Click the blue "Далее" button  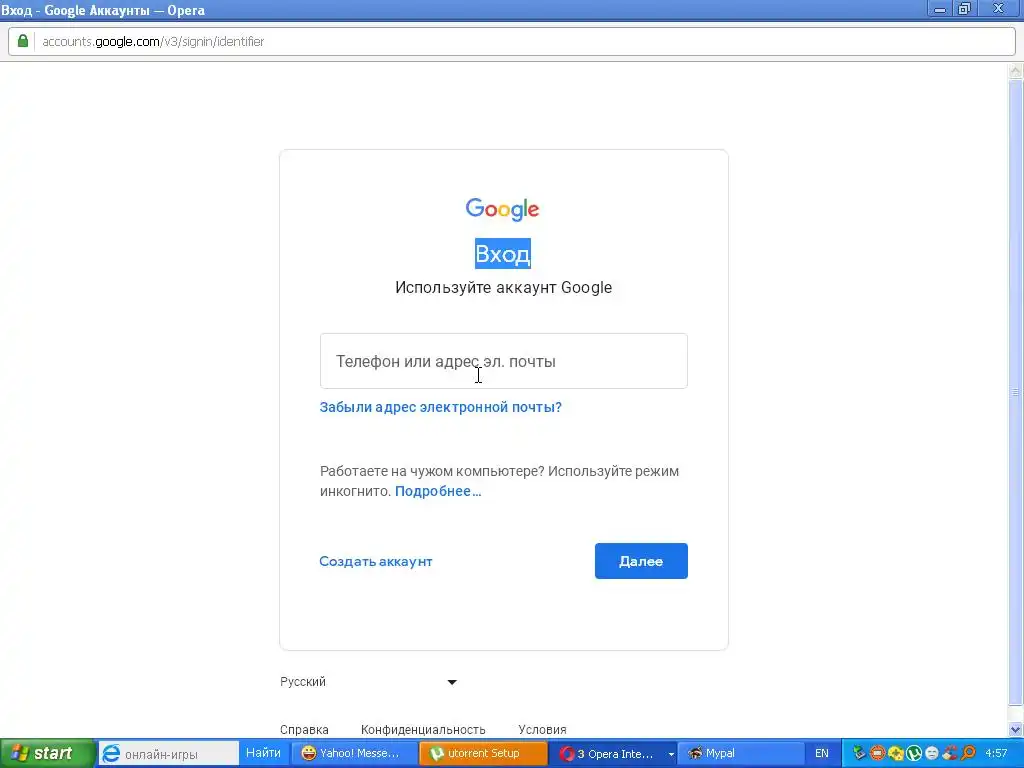click(641, 561)
